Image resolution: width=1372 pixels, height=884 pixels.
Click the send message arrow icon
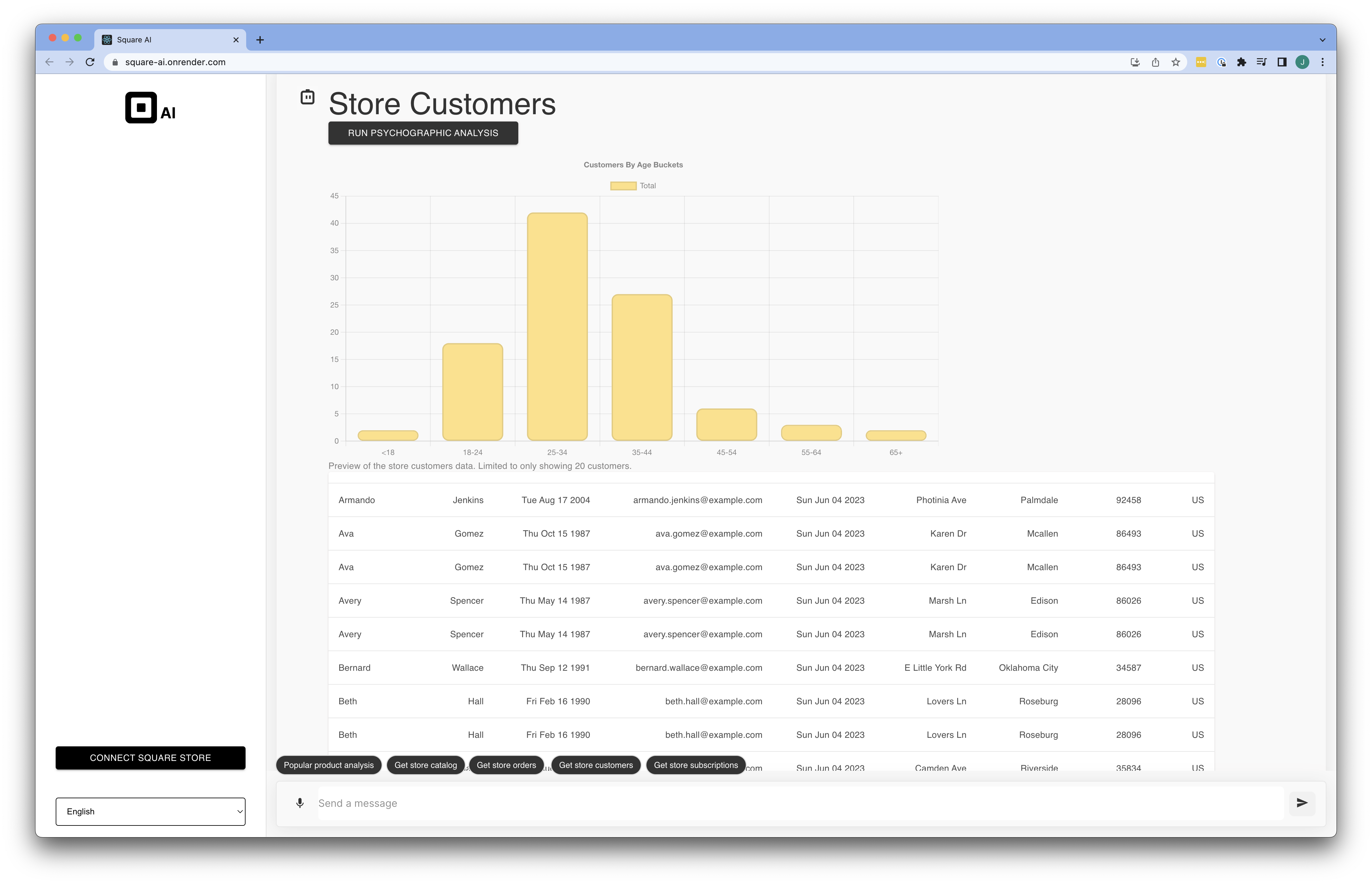click(x=1302, y=803)
